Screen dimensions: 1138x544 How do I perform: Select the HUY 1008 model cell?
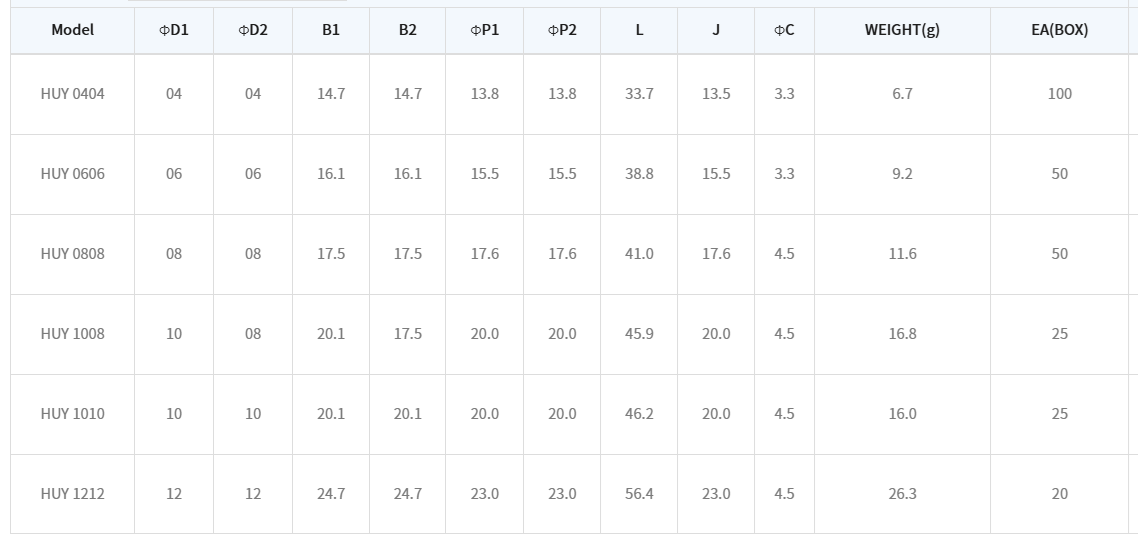72,334
